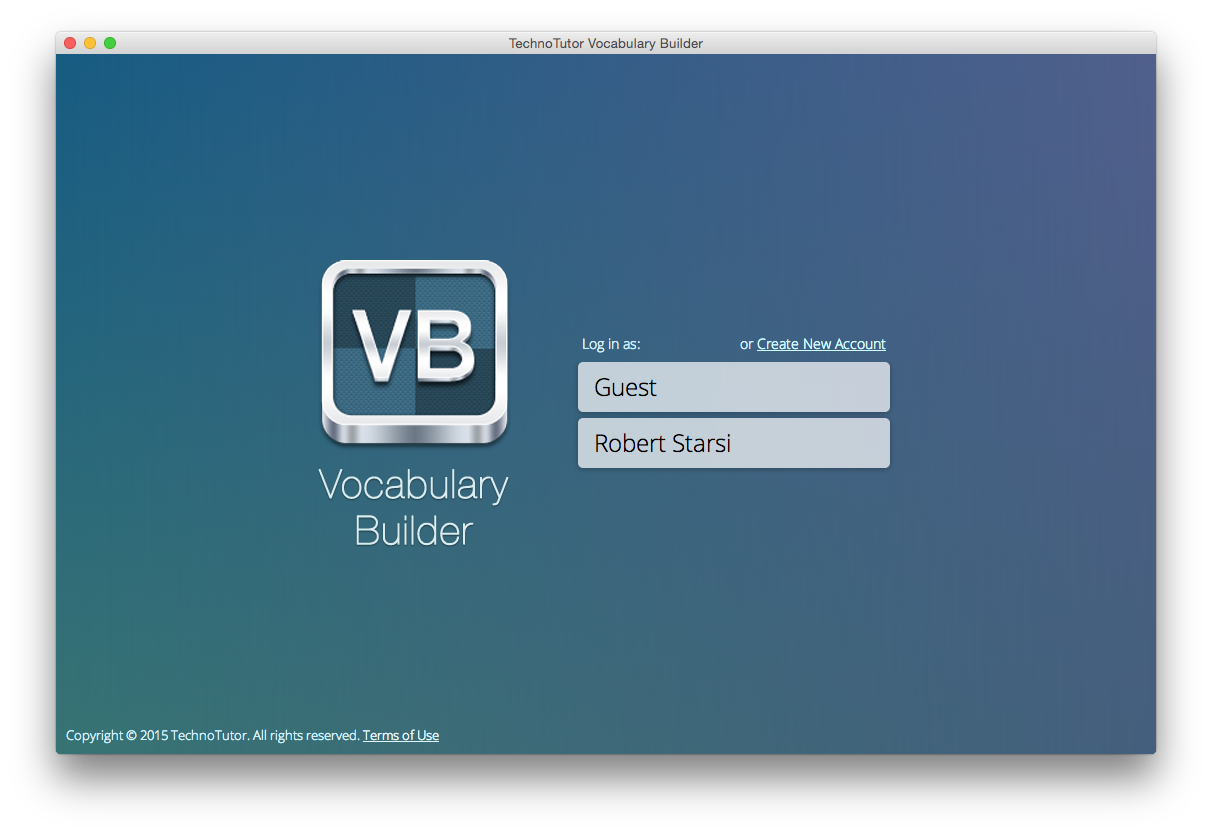Close the TechnoTutor Vocabulary Builder window
The height and width of the screenshot is (834, 1212).
[x=69, y=43]
